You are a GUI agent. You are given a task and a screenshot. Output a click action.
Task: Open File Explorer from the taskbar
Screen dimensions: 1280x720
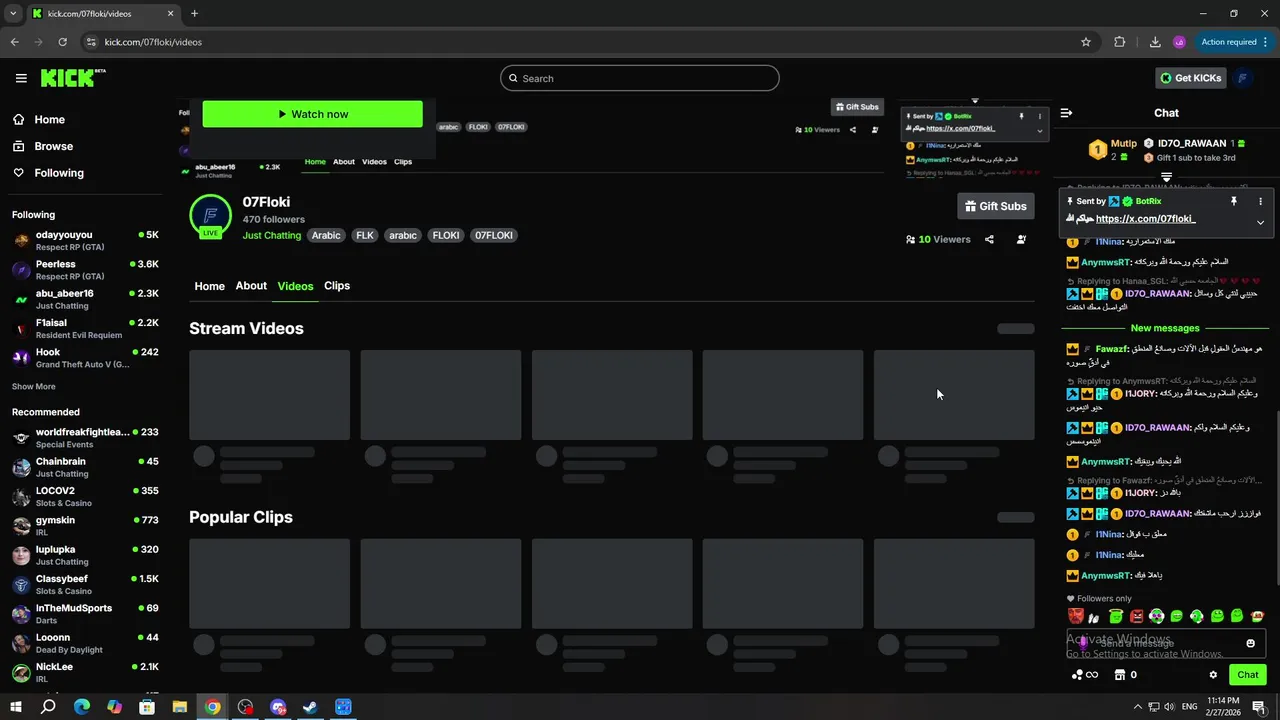(x=180, y=707)
